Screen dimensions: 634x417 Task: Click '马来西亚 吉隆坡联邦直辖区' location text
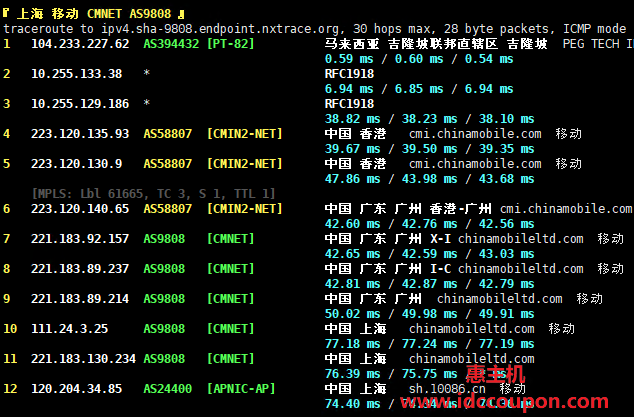tap(411, 44)
